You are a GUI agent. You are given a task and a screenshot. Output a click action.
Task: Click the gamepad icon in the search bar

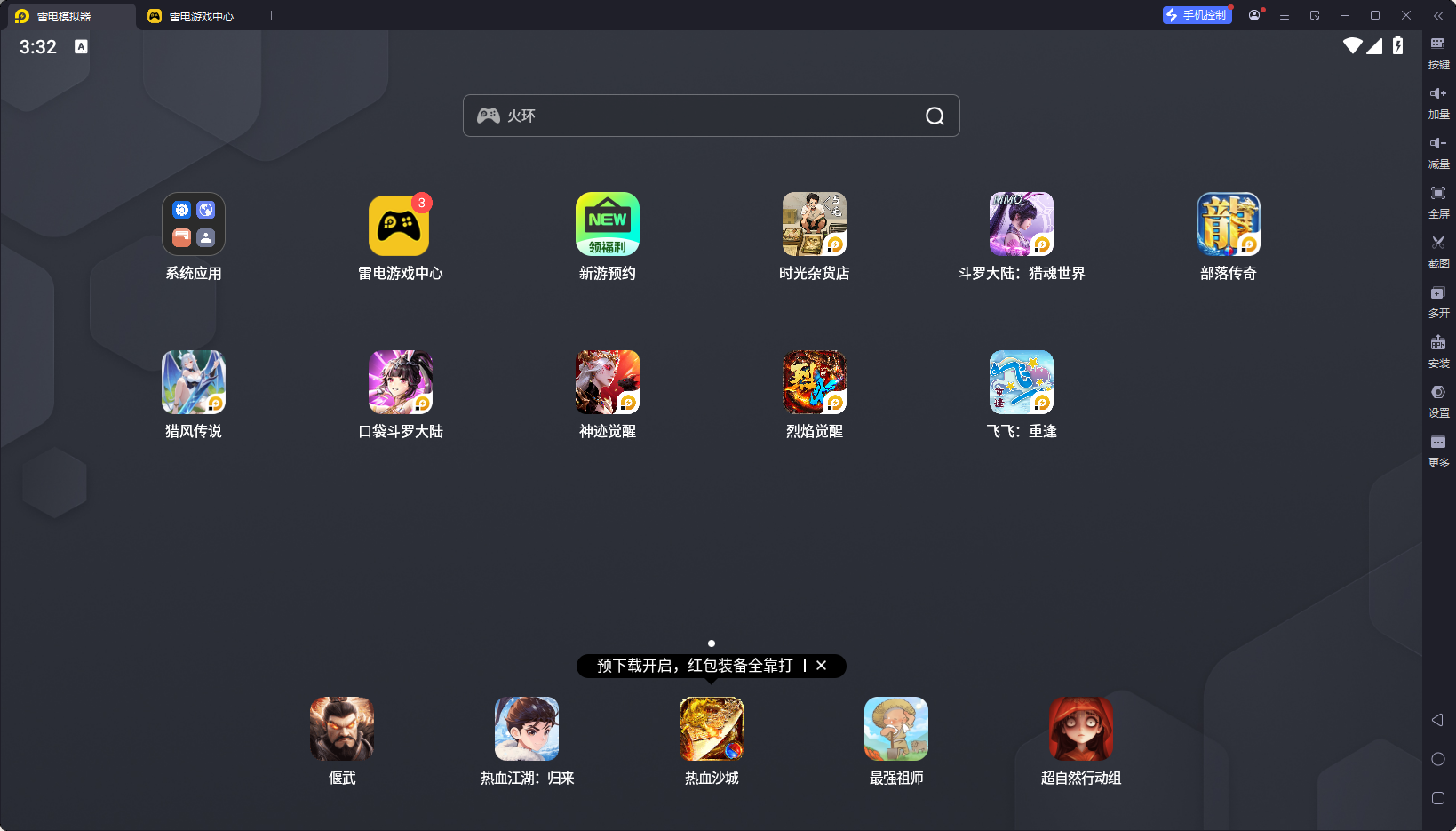coord(489,116)
